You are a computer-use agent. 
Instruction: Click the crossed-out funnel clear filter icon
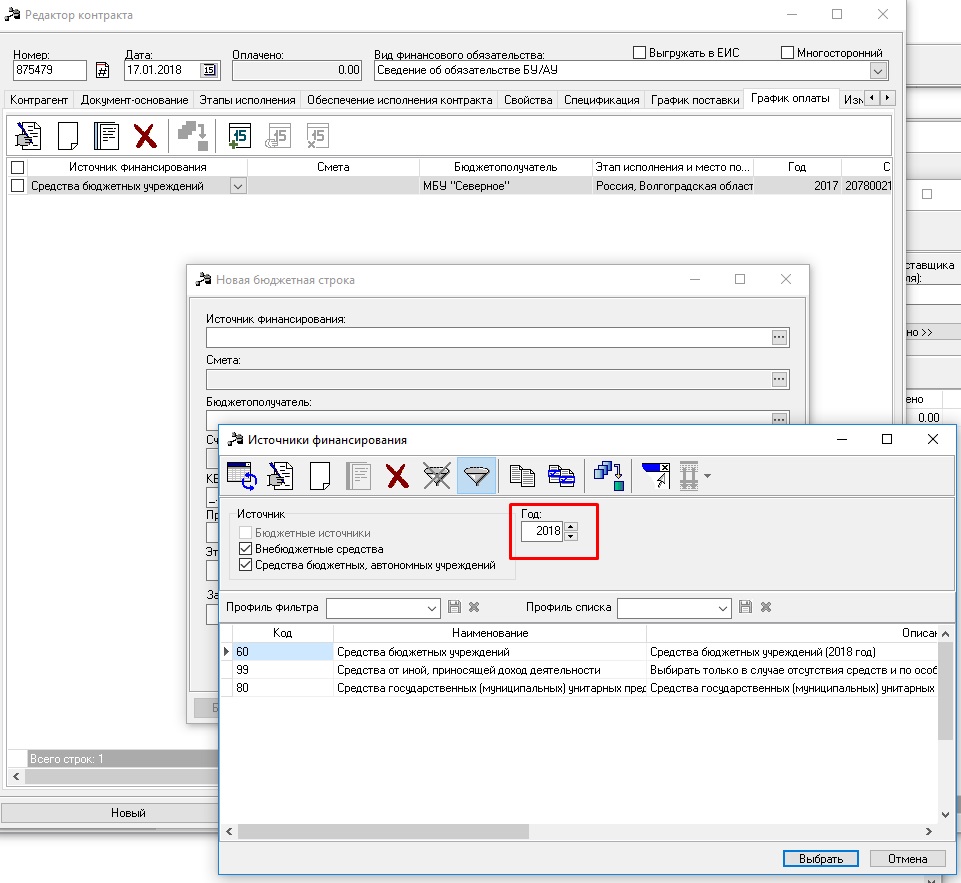point(437,476)
